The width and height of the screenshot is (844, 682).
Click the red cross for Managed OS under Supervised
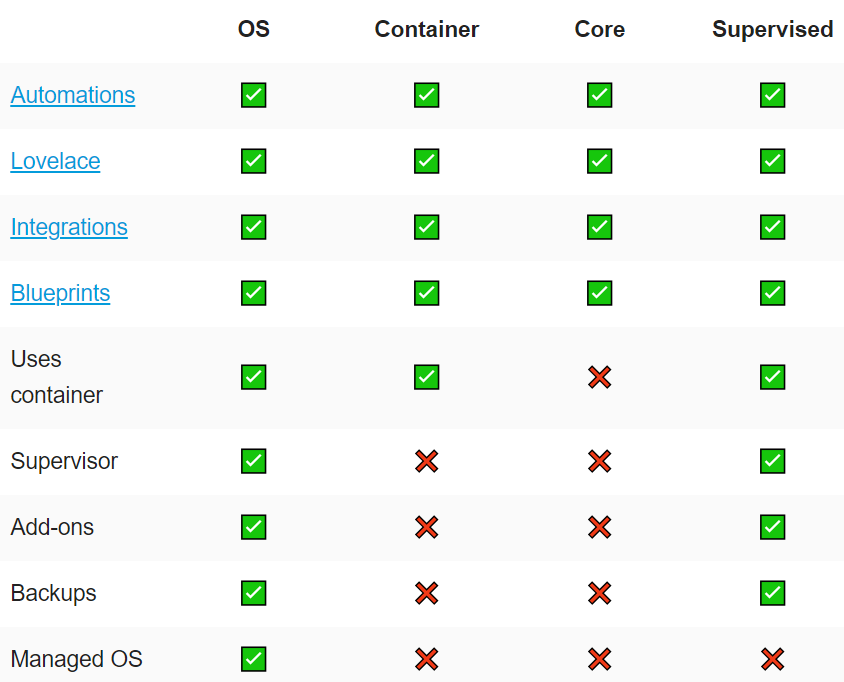coord(772,659)
